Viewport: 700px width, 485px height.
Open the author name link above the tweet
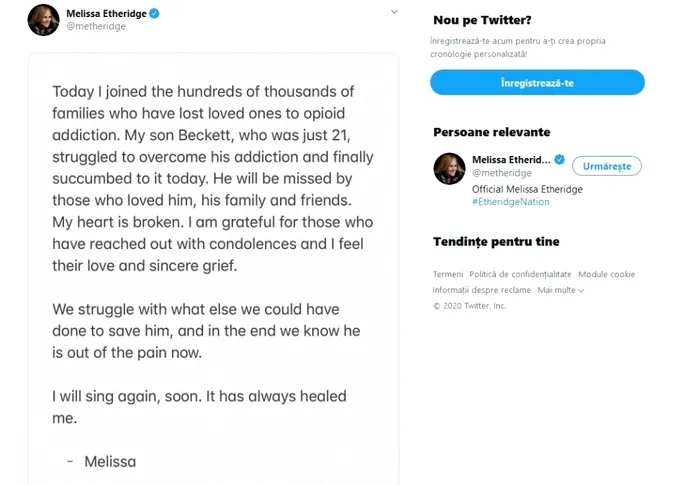pos(106,14)
